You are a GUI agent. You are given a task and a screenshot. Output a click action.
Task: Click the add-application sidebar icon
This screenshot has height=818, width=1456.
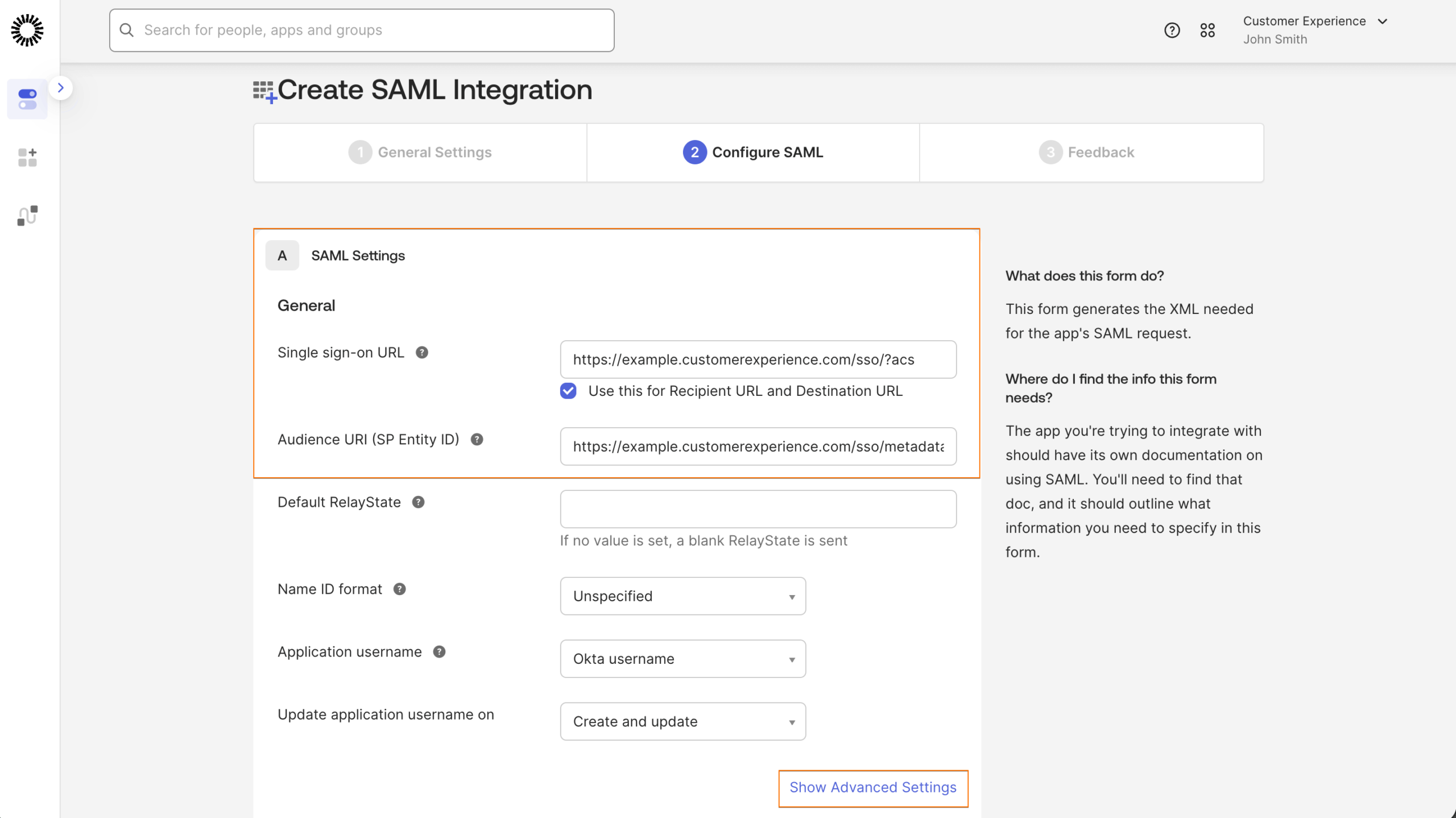(26, 158)
